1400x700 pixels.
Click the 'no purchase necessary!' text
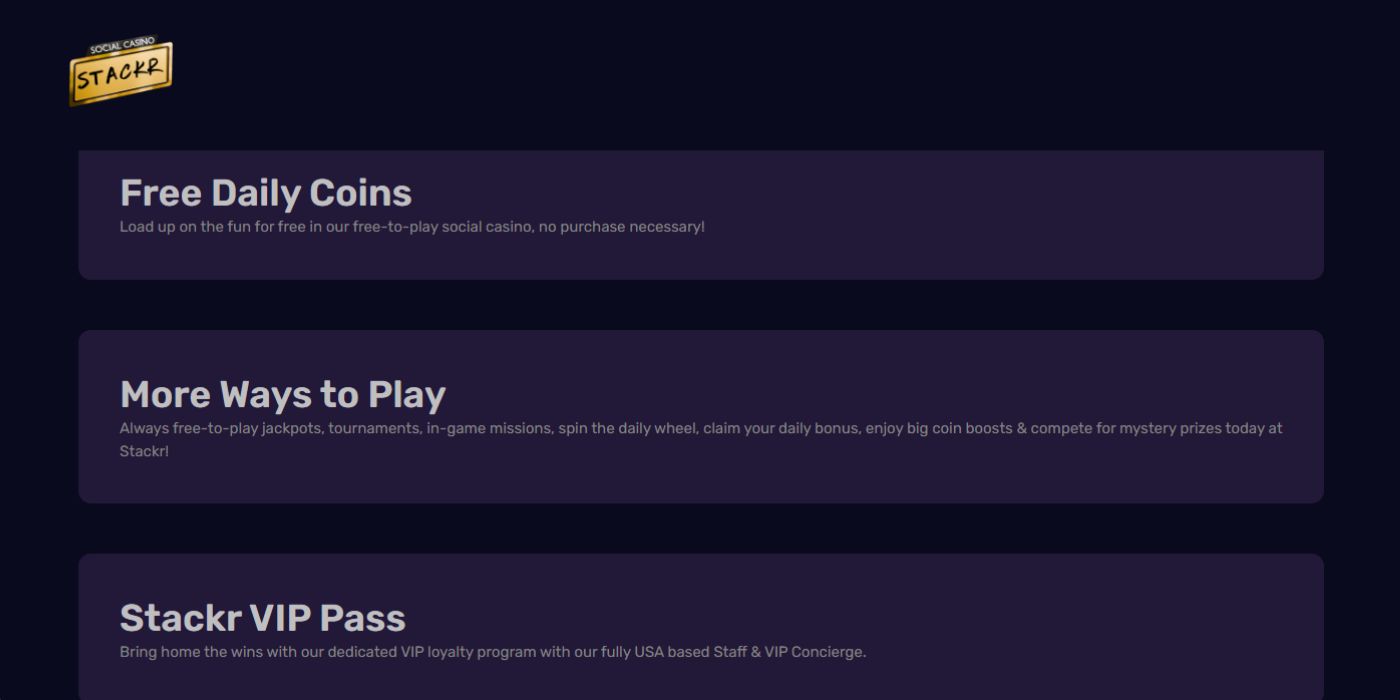pyautogui.click(x=621, y=227)
